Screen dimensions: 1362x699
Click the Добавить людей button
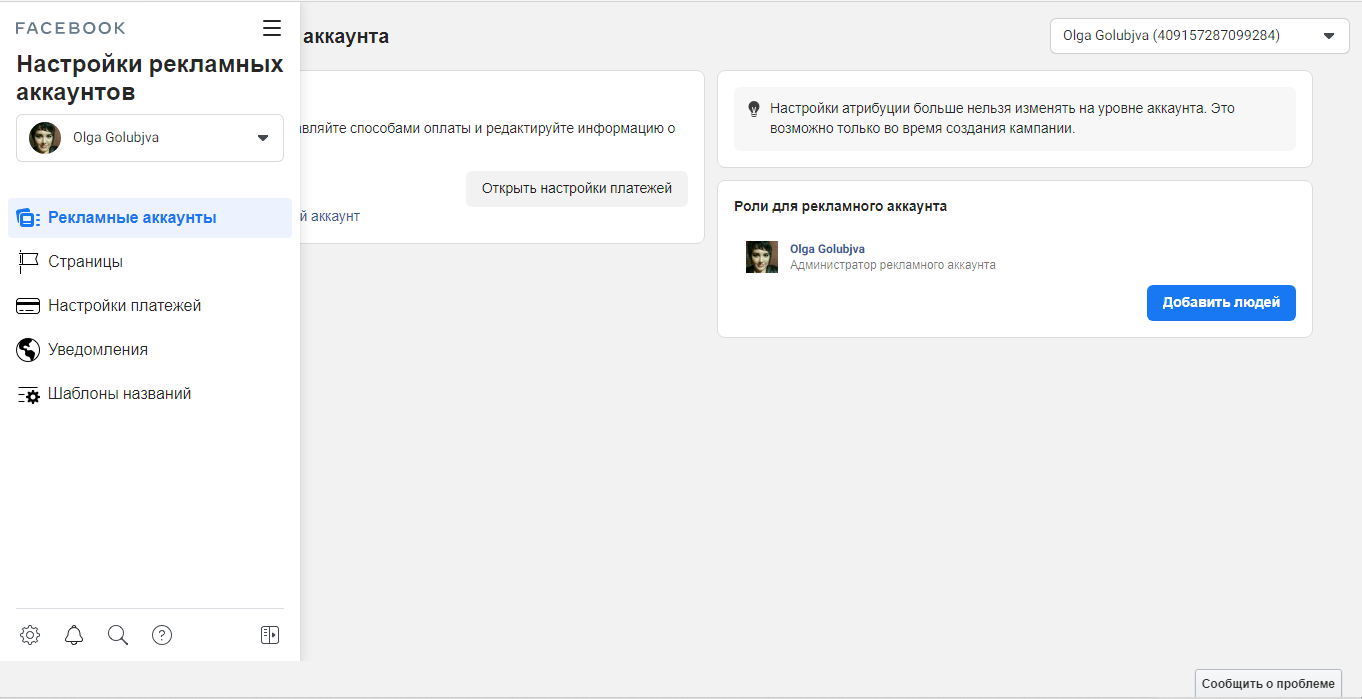(1221, 303)
